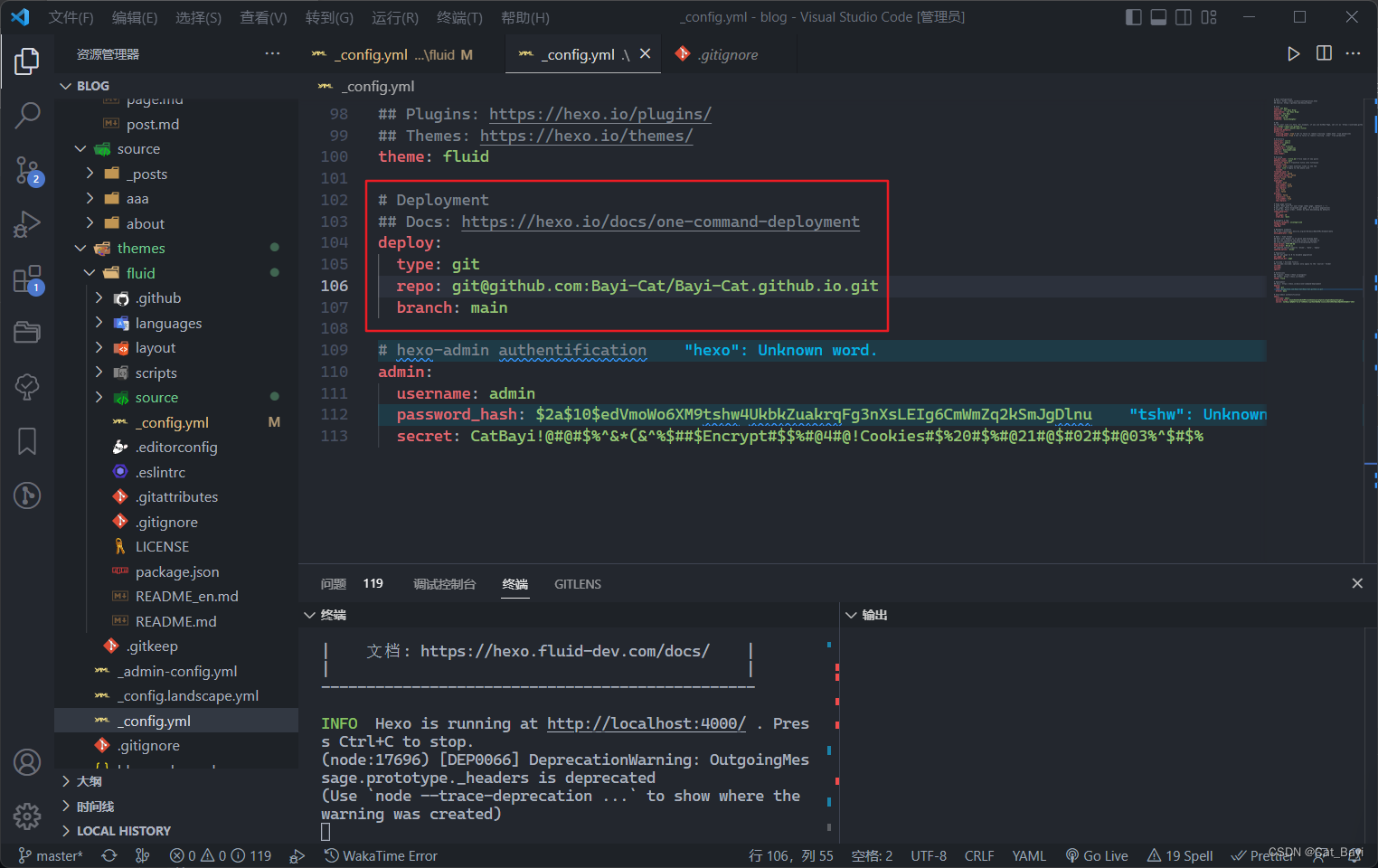Open the Bookmarks icon in activity bar

pos(27,441)
